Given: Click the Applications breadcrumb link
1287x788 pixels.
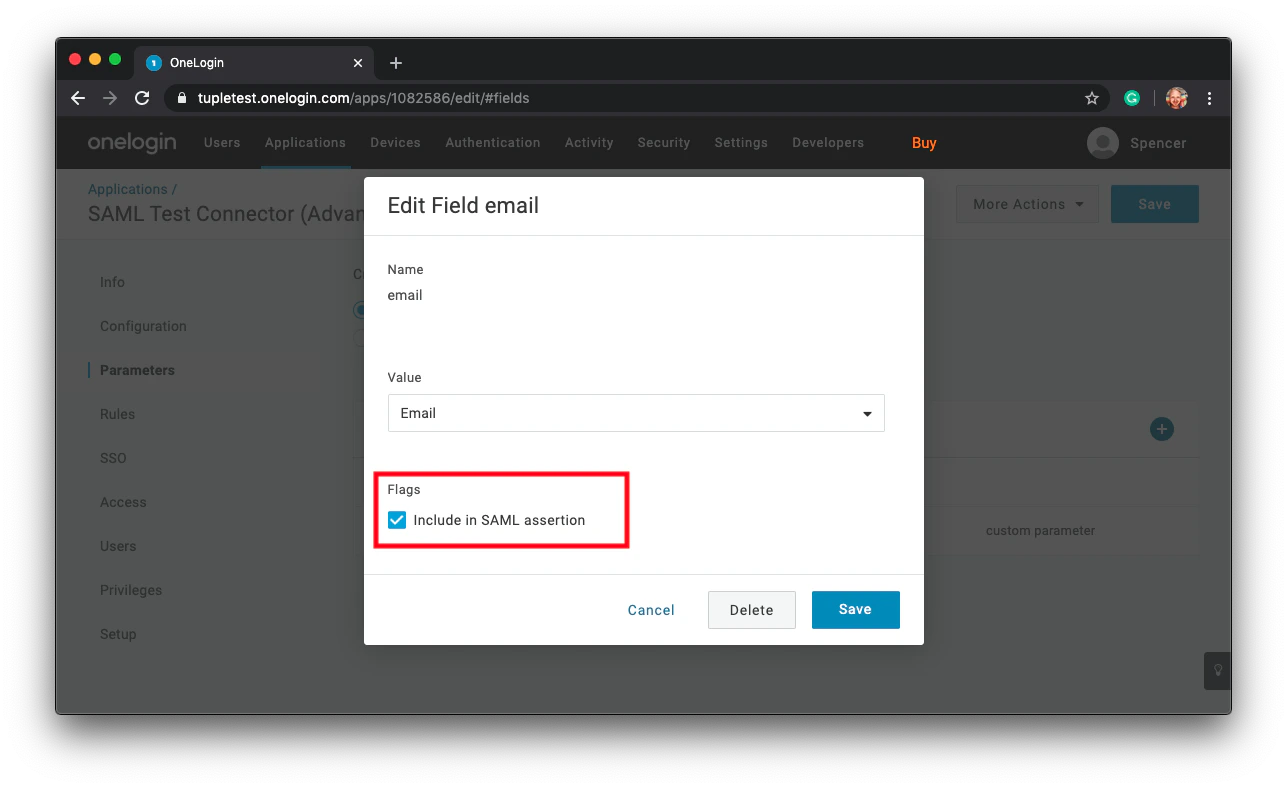Looking at the screenshot, I should tap(128, 189).
